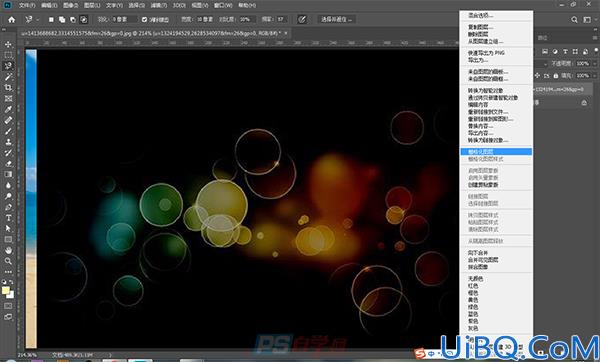Close the open document tab
Image resolution: width=600 pixels, height=362 pixels.
click(x=286, y=33)
